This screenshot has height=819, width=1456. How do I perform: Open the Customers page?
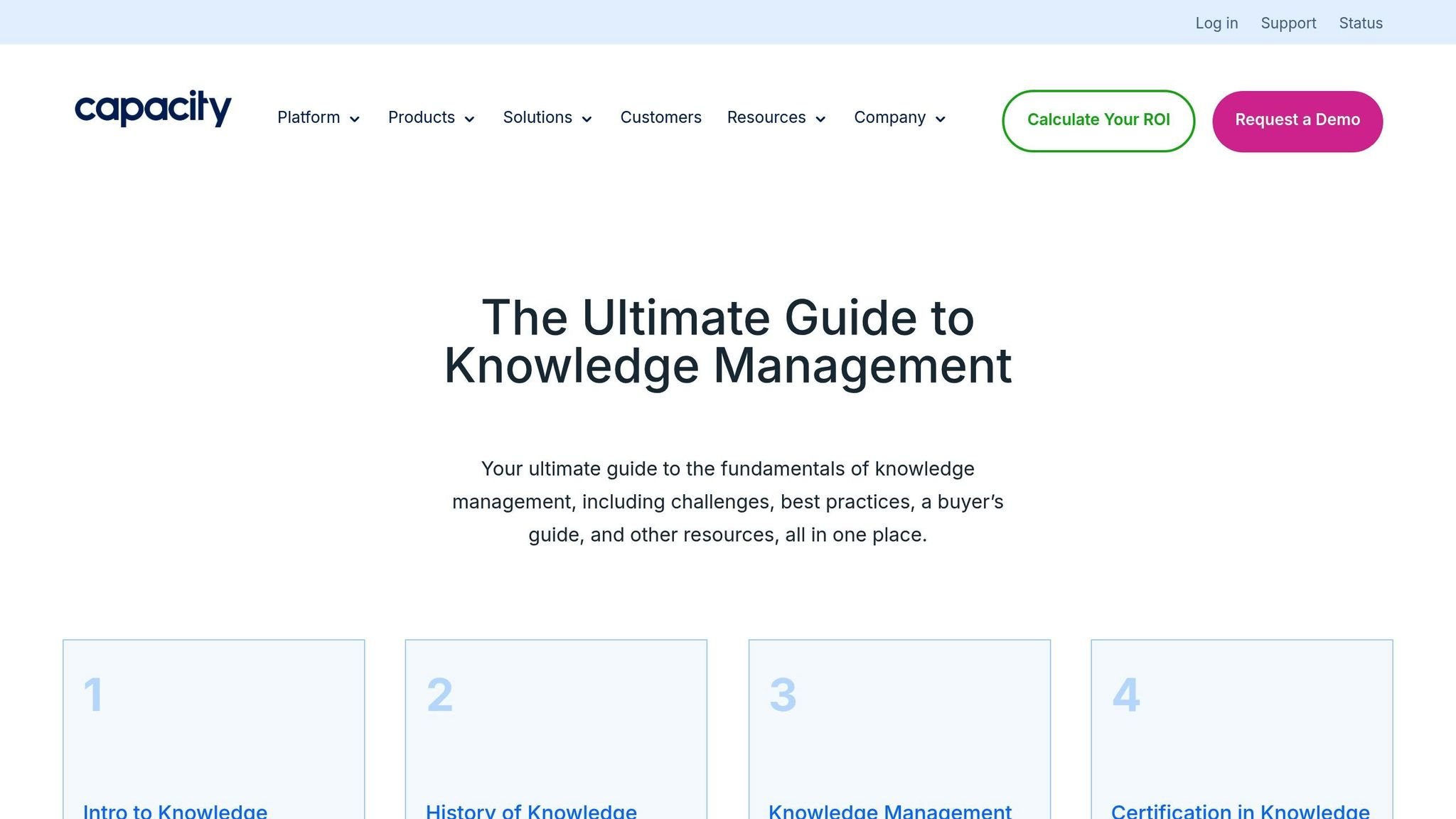point(660,117)
